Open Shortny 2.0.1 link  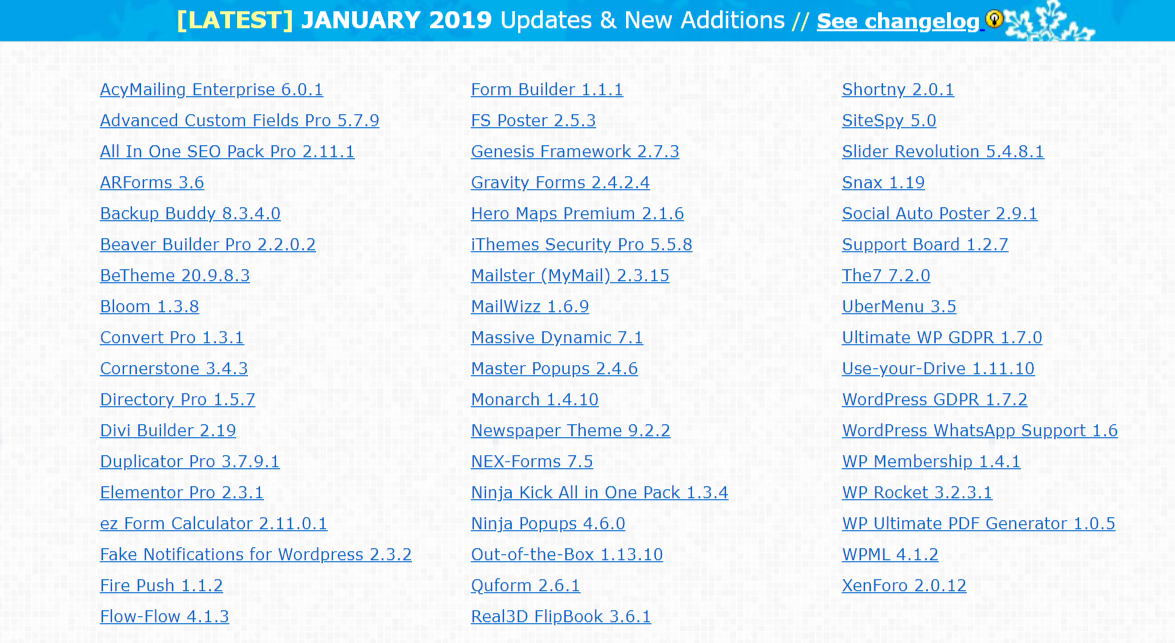coord(898,89)
